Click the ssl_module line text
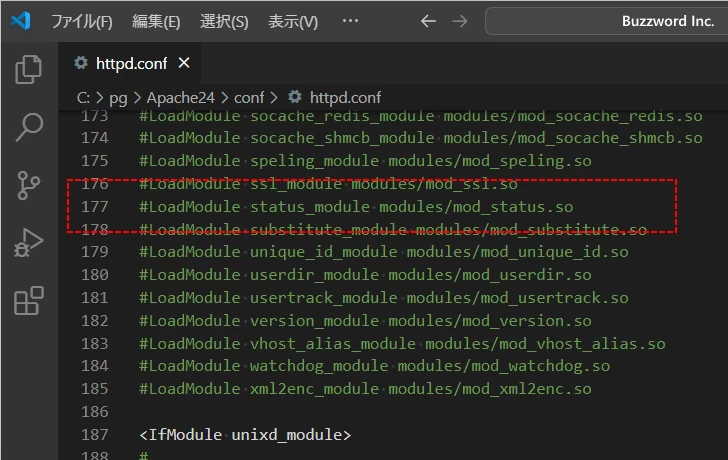Image resolution: width=728 pixels, height=460 pixels. (x=328, y=184)
